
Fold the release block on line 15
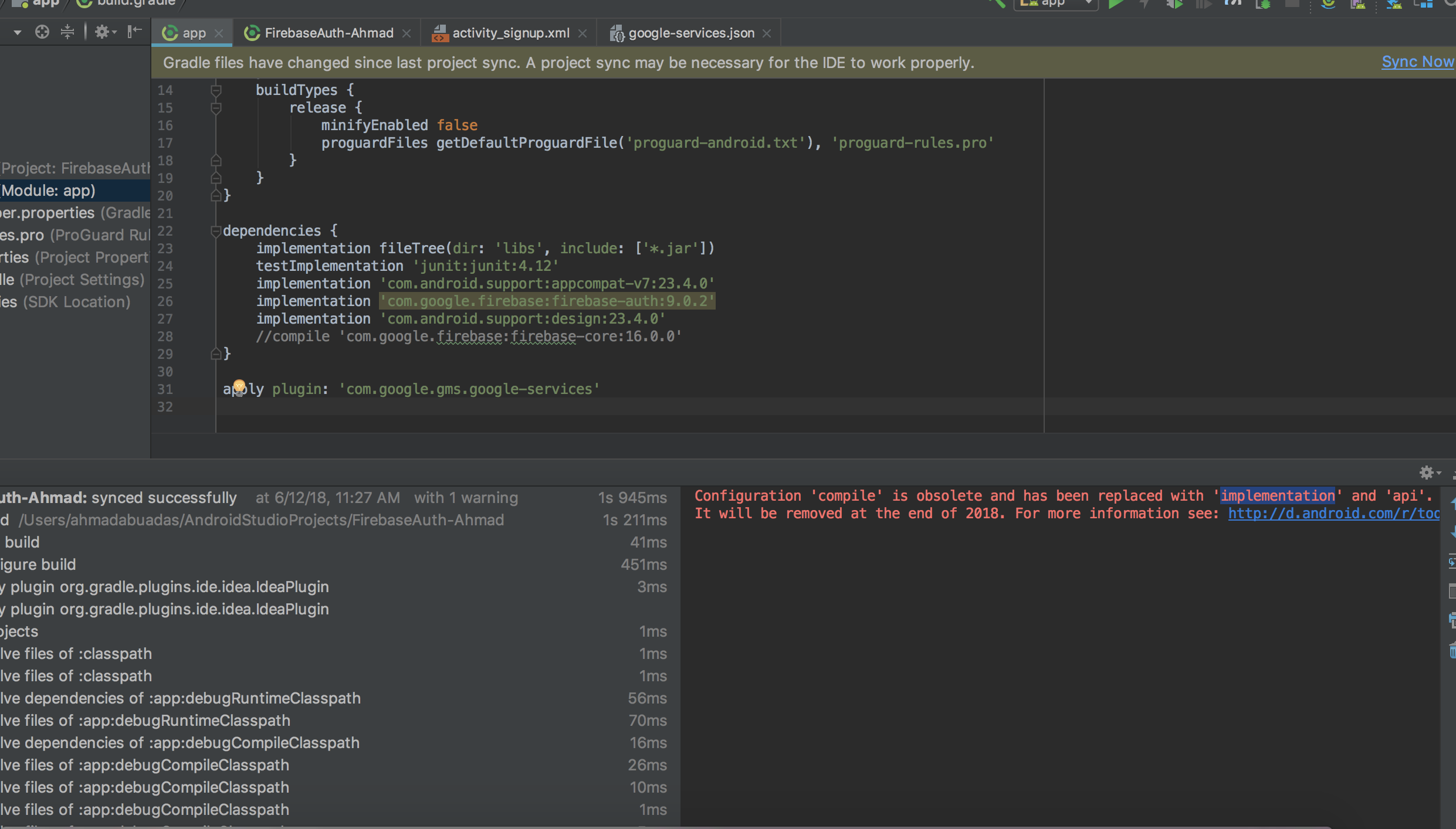click(215, 108)
